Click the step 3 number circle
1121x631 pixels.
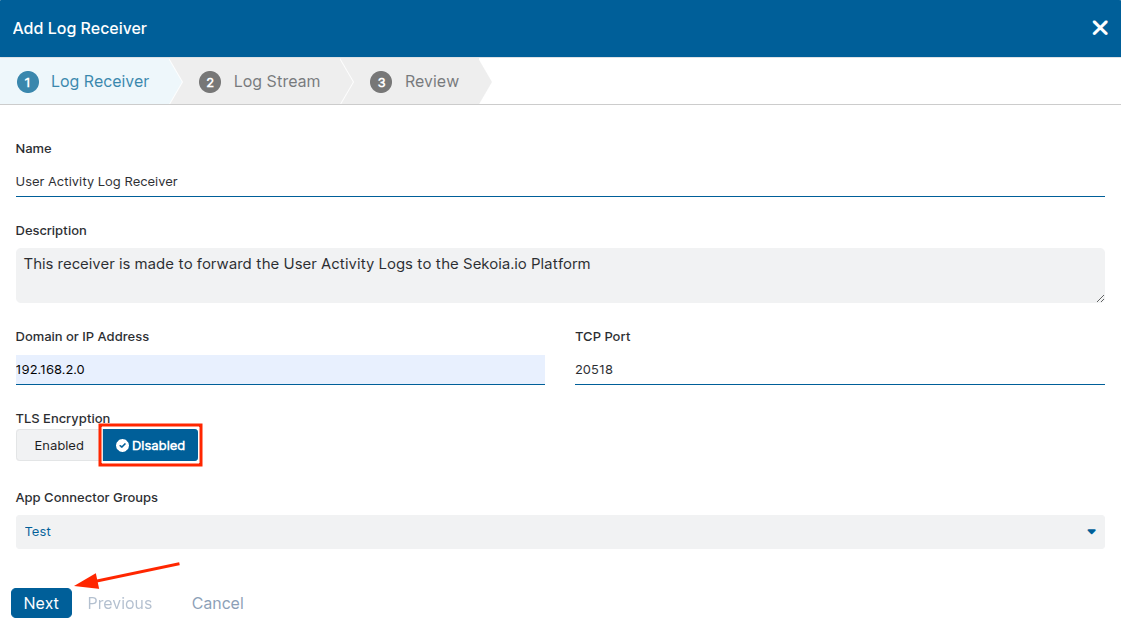pos(381,82)
